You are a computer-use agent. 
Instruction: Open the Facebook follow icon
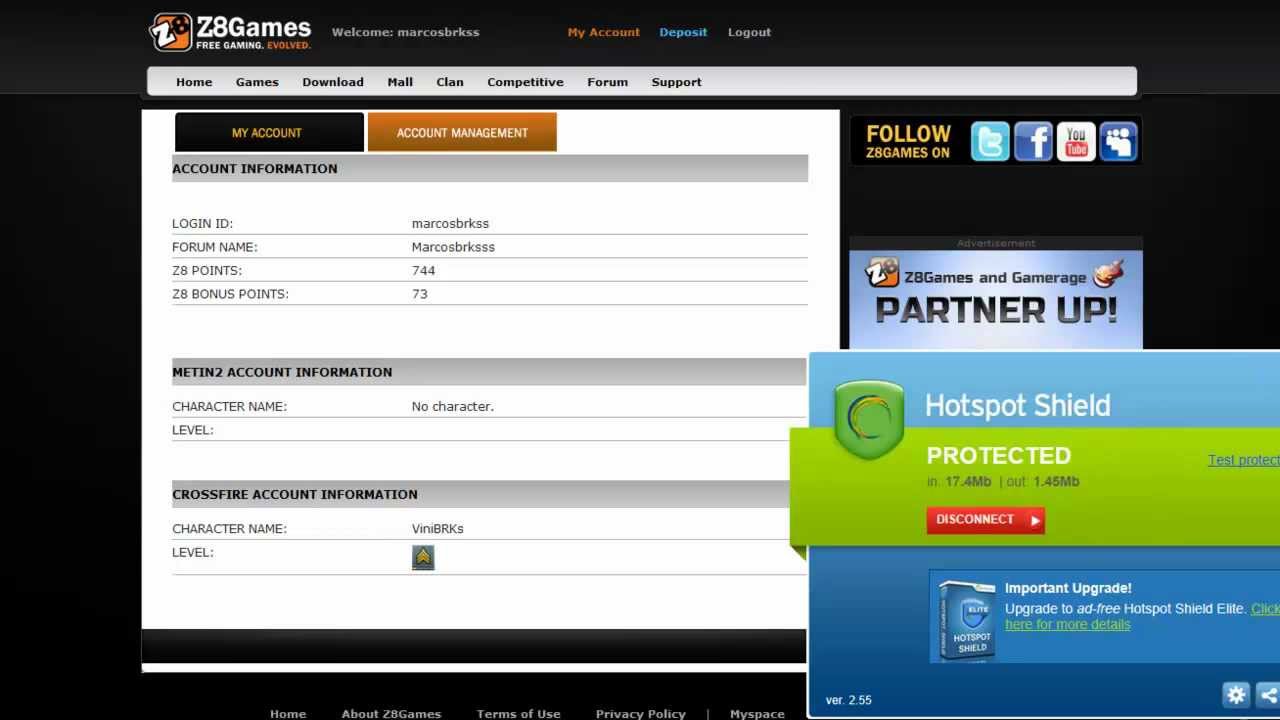[1033, 141]
